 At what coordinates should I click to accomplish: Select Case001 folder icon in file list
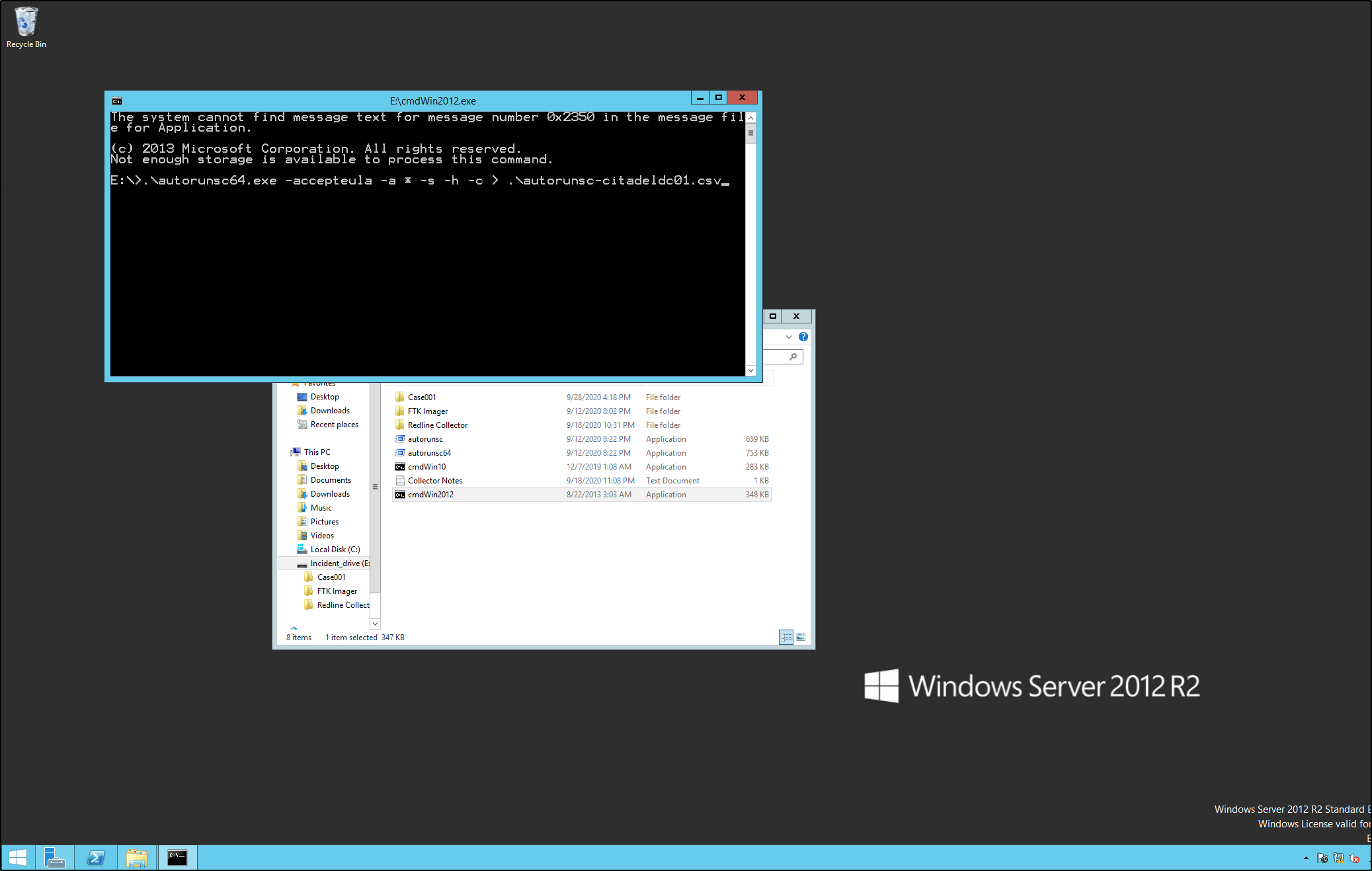click(x=399, y=397)
